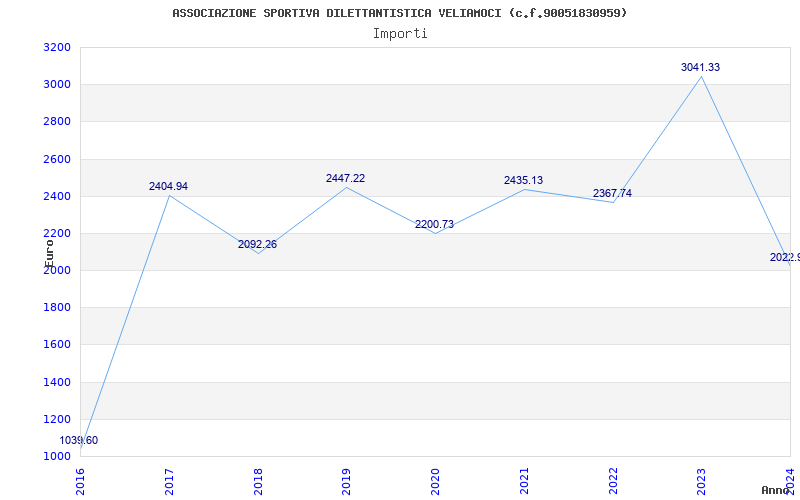The width and height of the screenshot is (800, 500).
Task: Select the 2019 x-axis year label
Action: click(x=346, y=481)
